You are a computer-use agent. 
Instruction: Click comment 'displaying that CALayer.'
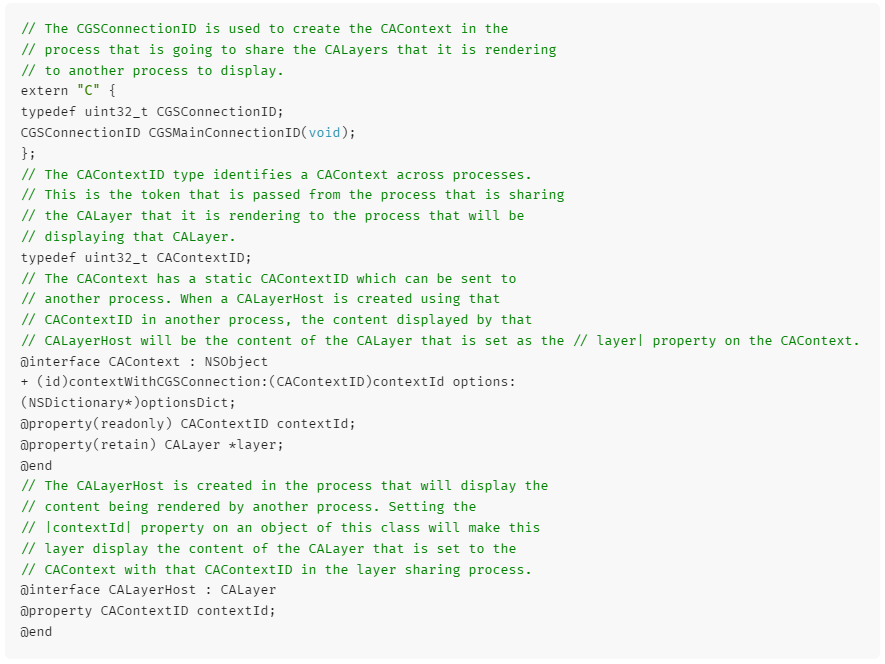pos(128,237)
